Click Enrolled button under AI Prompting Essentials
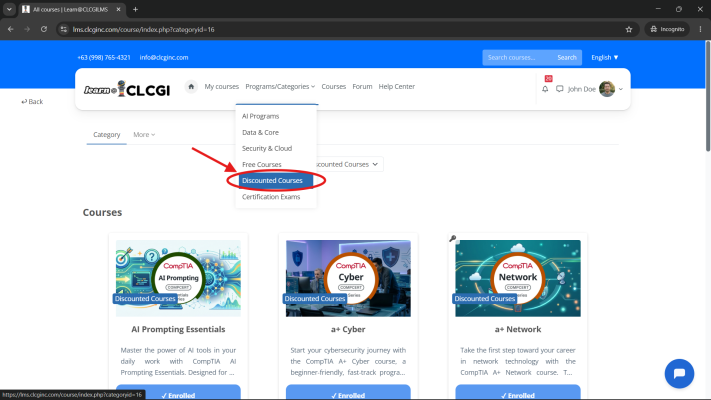This screenshot has height=400, width=711. pyautogui.click(x=178, y=393)
